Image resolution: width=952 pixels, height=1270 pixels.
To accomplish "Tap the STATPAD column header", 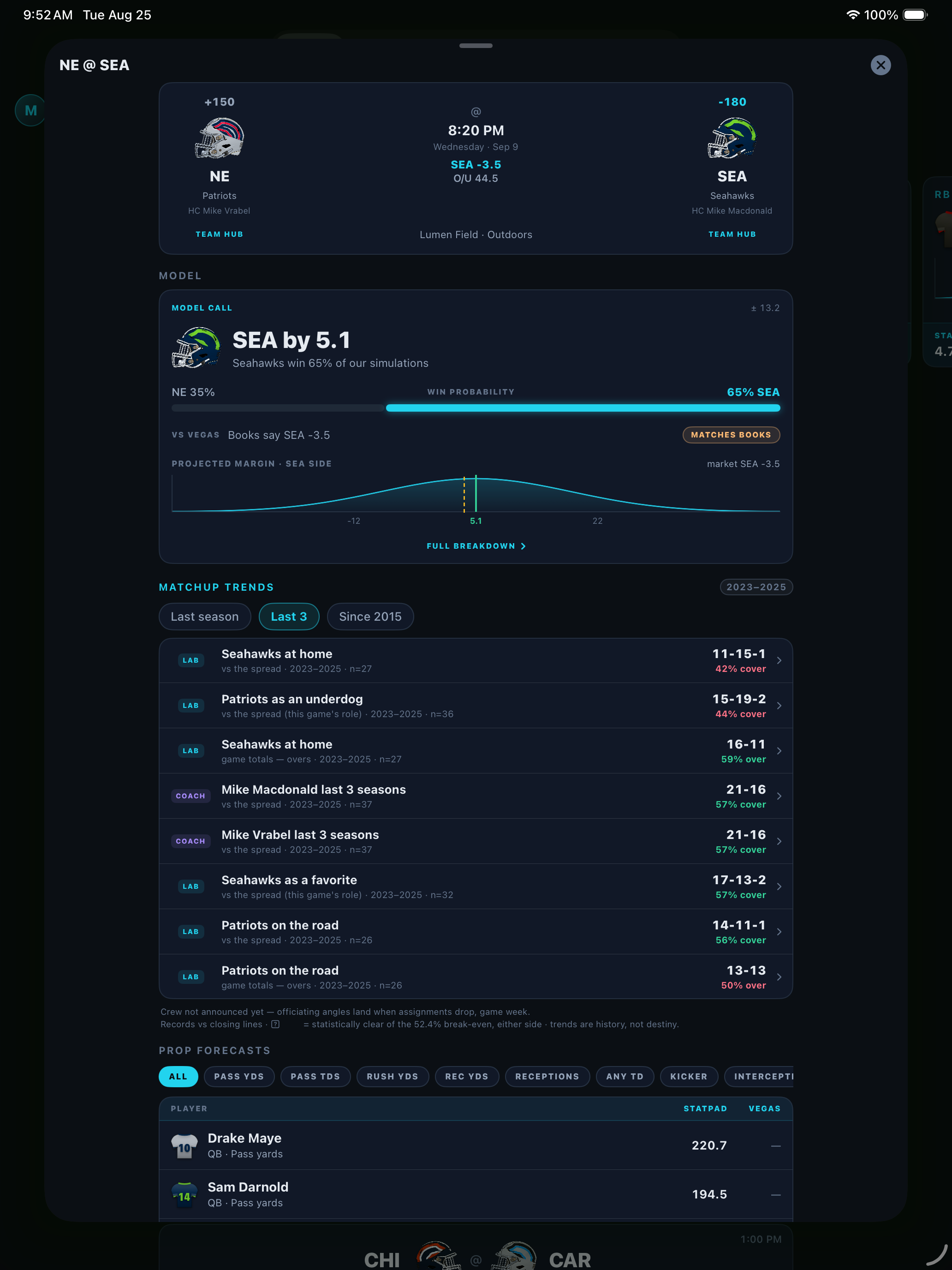I will tap(705, 1108).
